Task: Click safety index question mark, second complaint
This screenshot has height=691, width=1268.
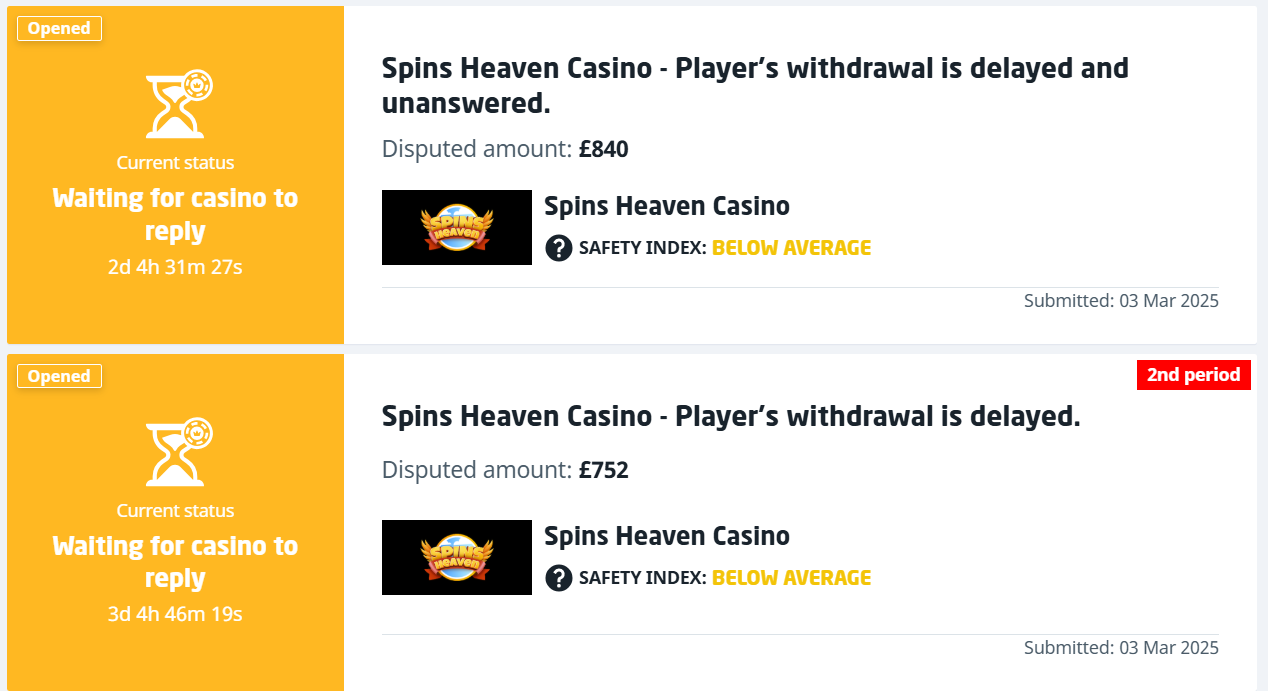Action: (558, 578)
